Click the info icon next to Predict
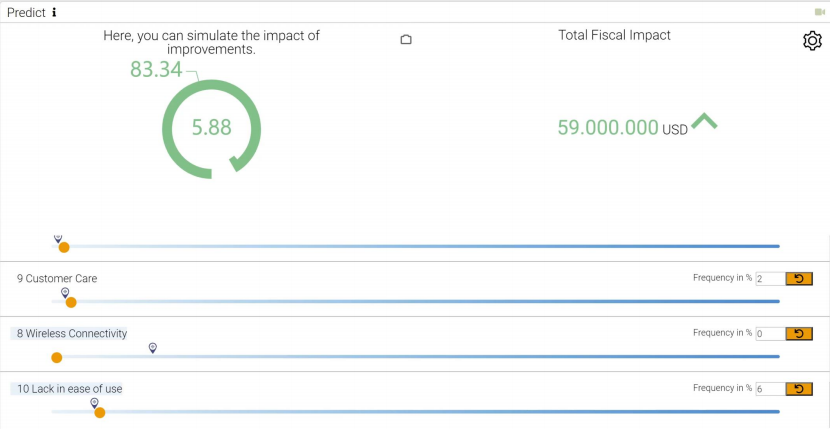 [54, 13]
